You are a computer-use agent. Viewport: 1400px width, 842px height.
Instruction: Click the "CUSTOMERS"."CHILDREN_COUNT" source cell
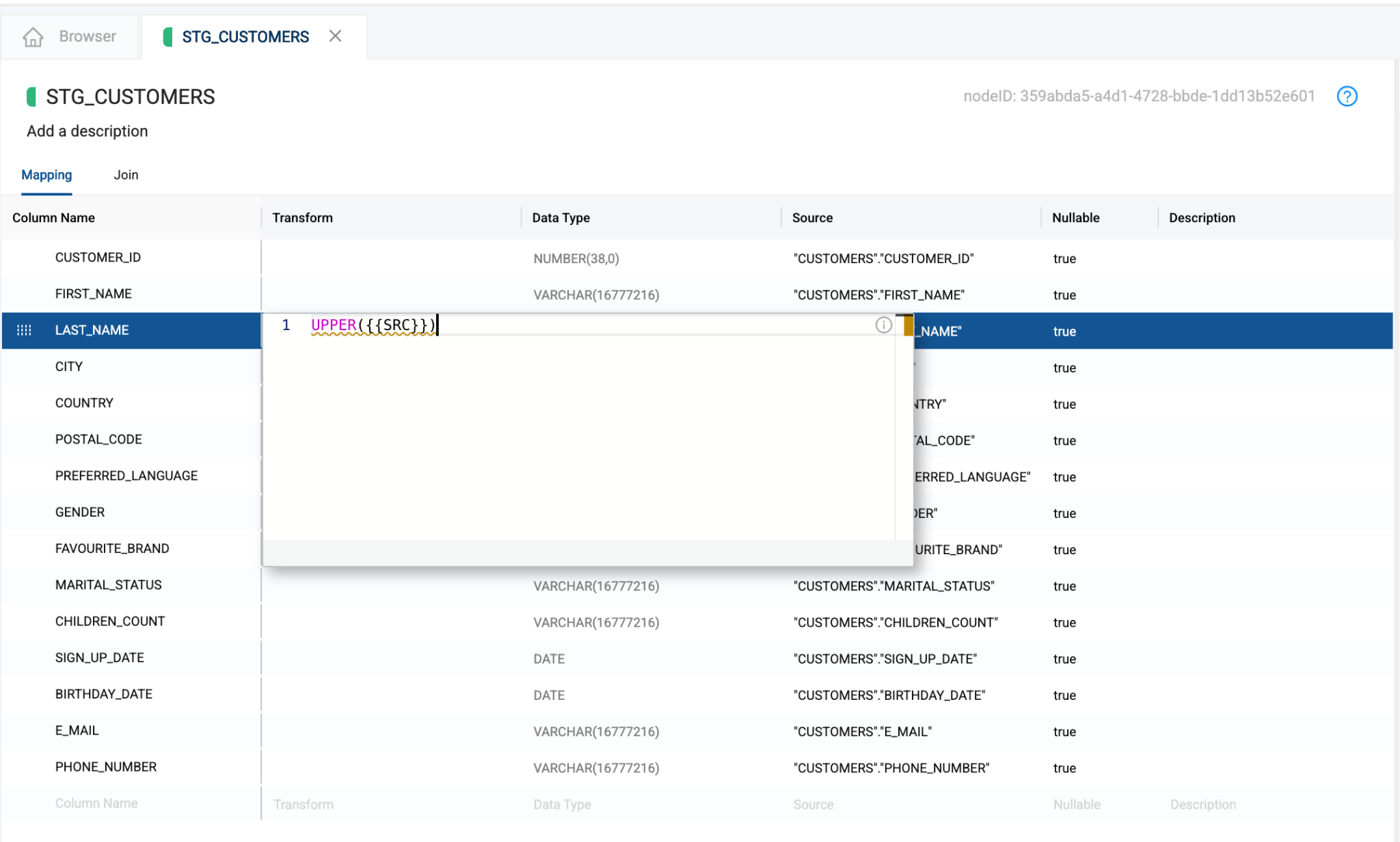(x=895, y=623)
